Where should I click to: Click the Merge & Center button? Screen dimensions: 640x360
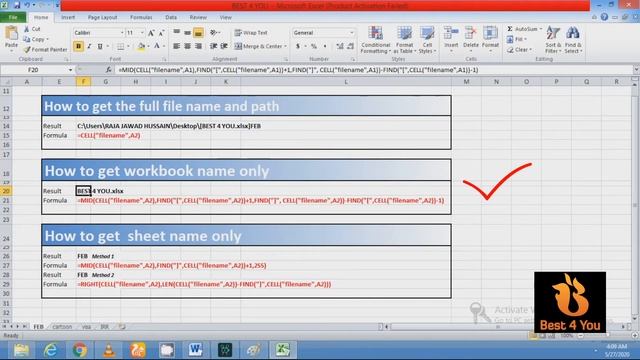259,46
